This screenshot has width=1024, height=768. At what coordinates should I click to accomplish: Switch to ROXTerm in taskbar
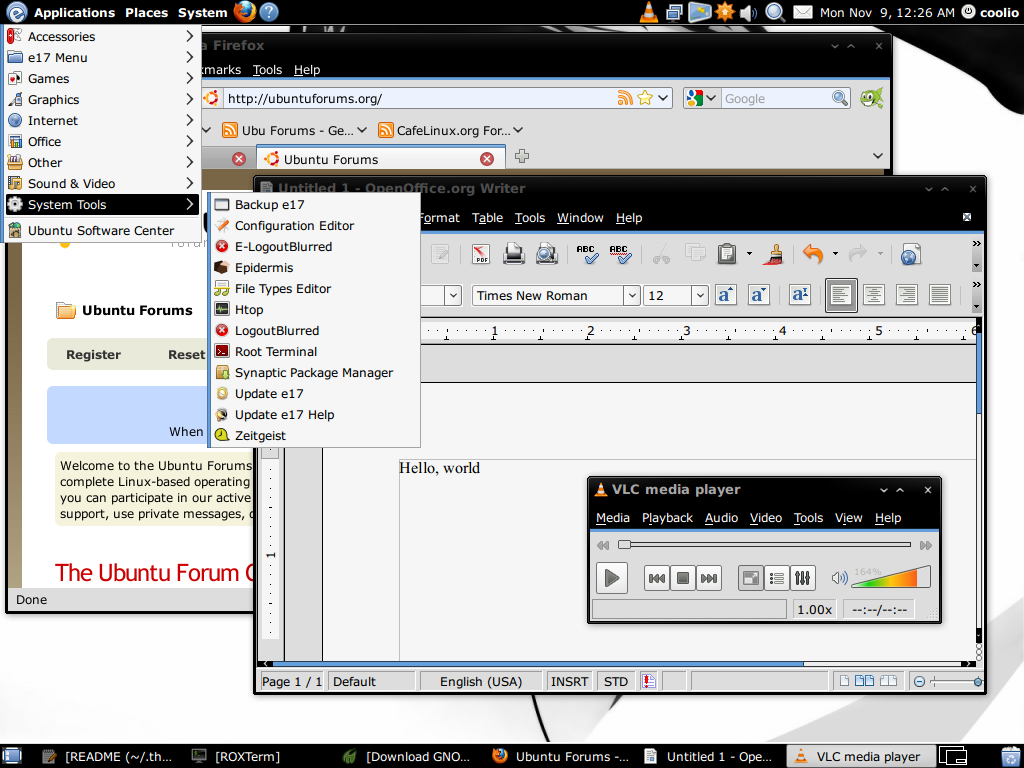[238, 756]
